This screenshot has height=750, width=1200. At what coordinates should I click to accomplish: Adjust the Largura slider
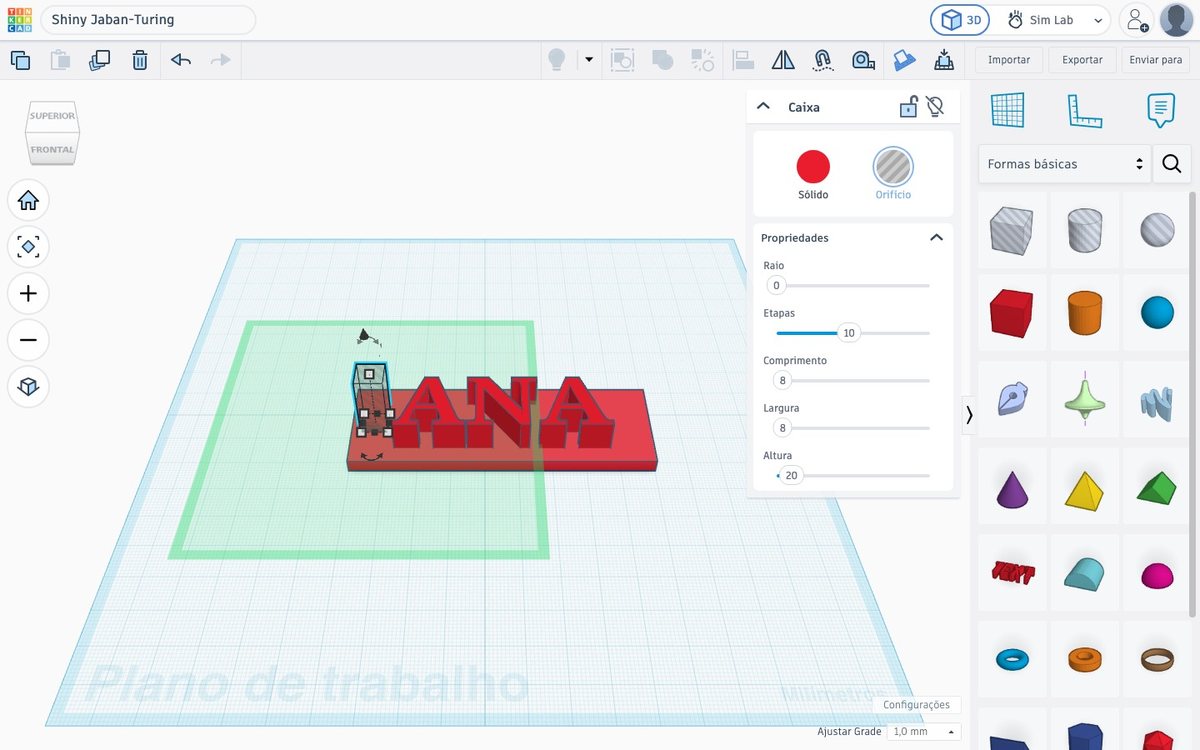coord(782,428)
